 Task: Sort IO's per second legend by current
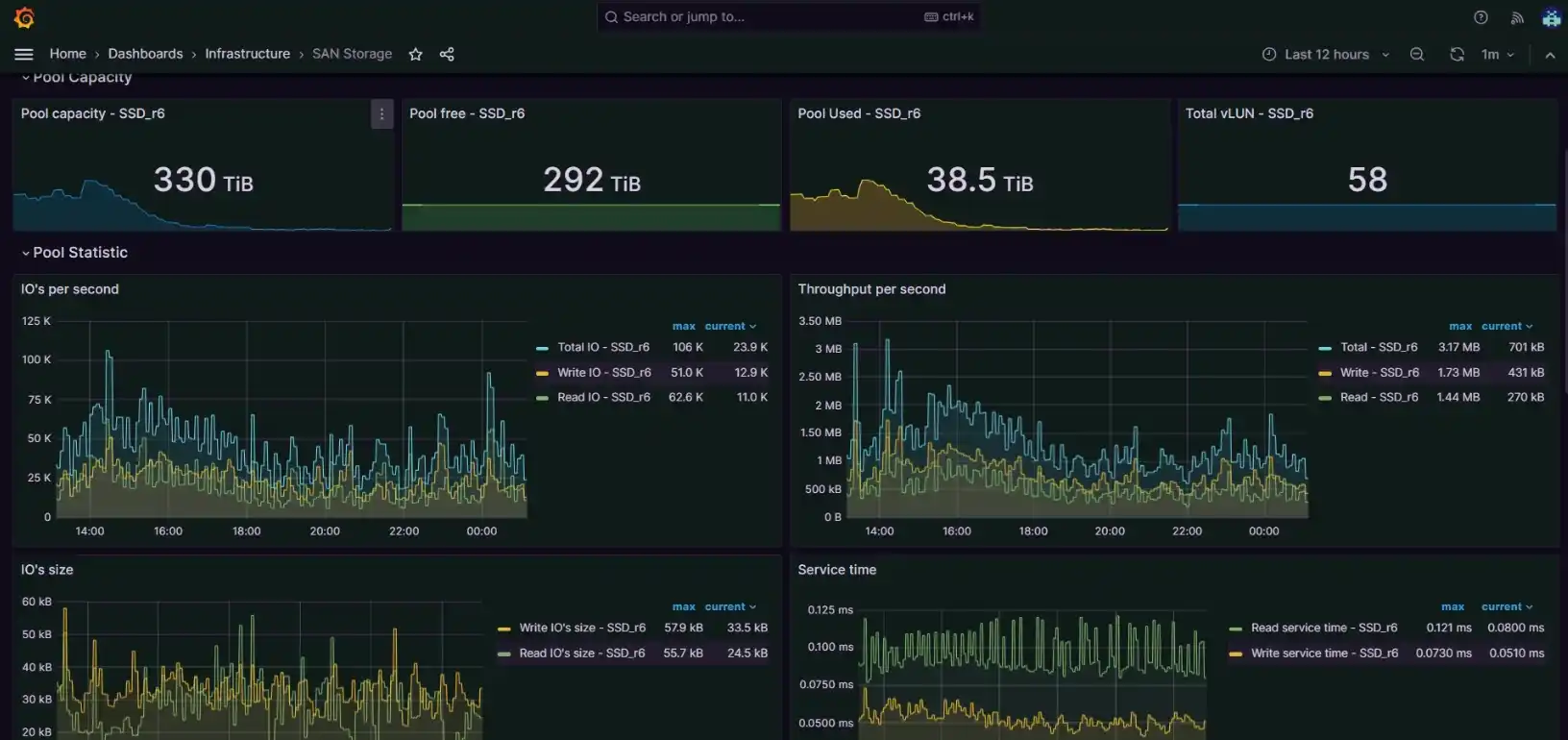tap(730, 326)
